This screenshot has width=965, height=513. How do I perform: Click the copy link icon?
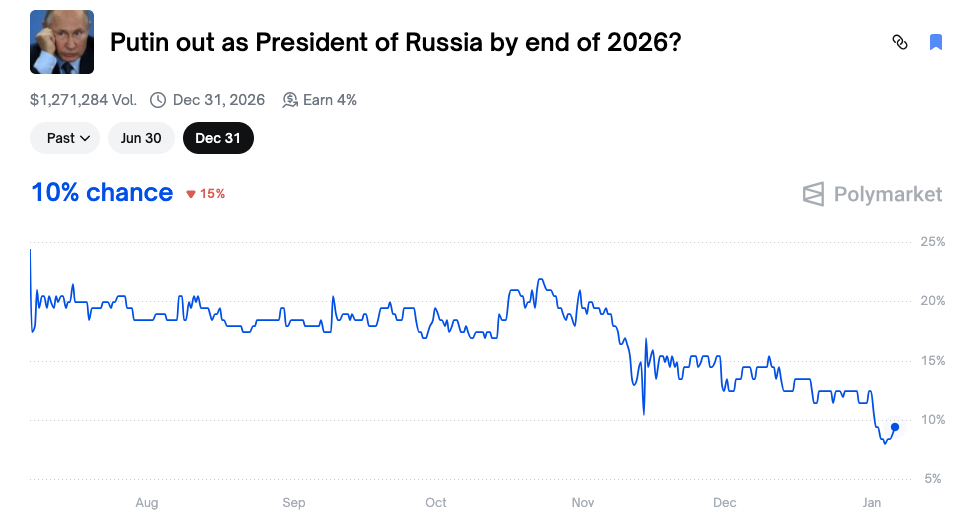pyautogui.click(x=900, y=42)
